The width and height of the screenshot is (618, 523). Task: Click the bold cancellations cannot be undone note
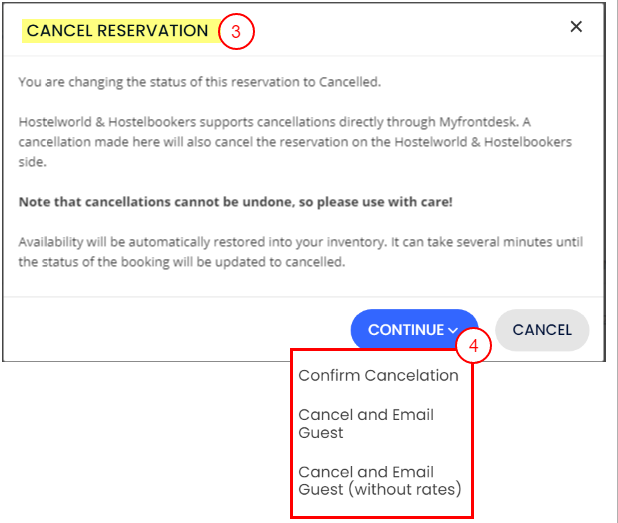(236, 202)
